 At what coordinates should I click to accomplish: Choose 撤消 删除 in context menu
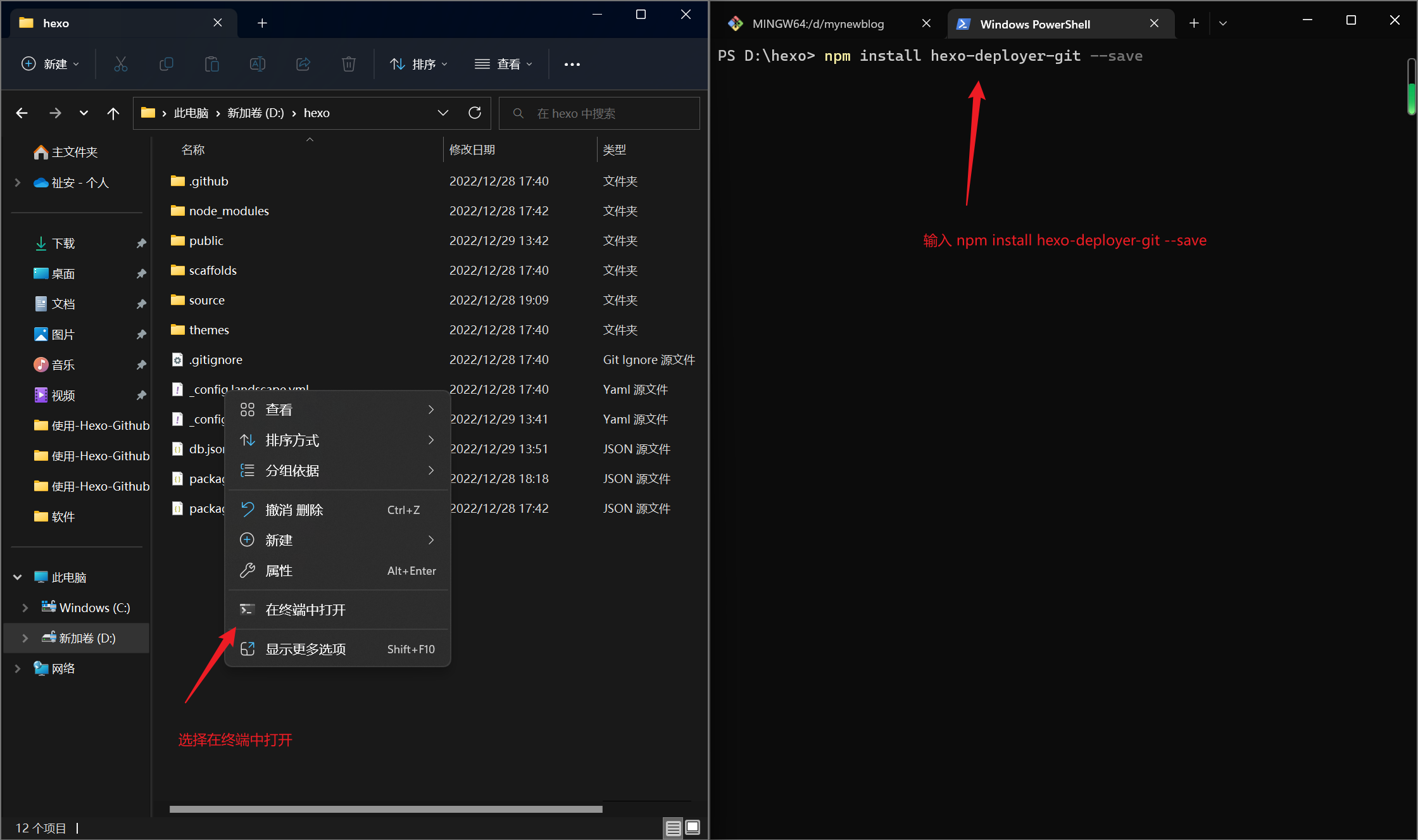(337, 510)
